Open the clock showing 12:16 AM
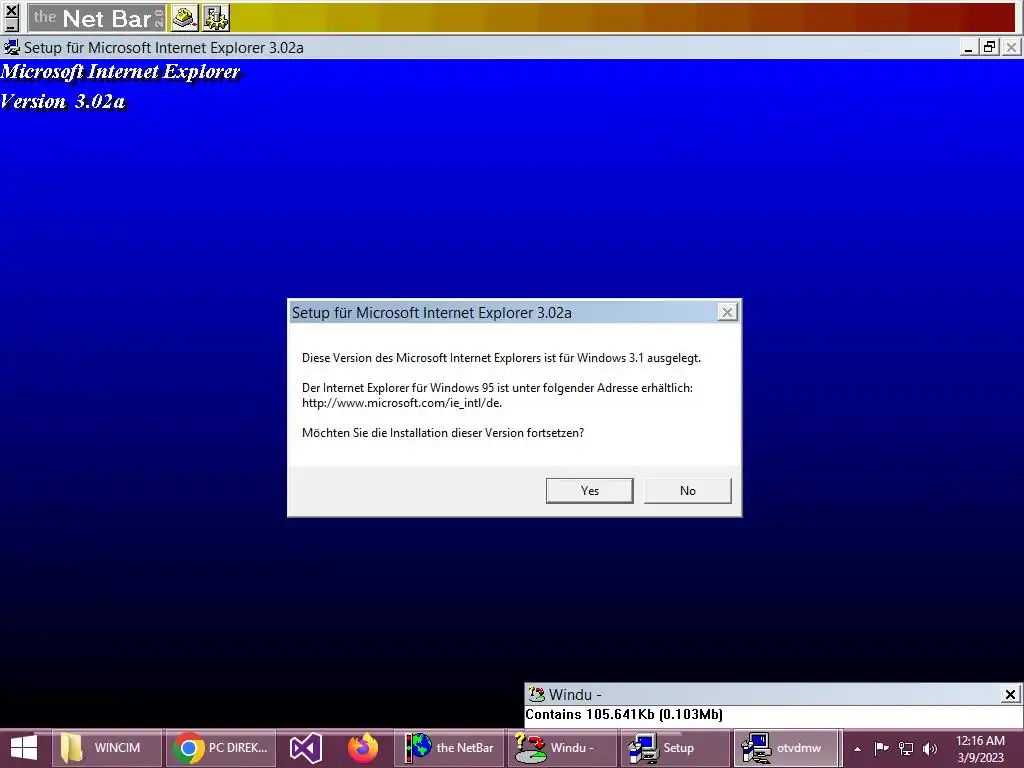The image size is (1024, 768). 980,748
